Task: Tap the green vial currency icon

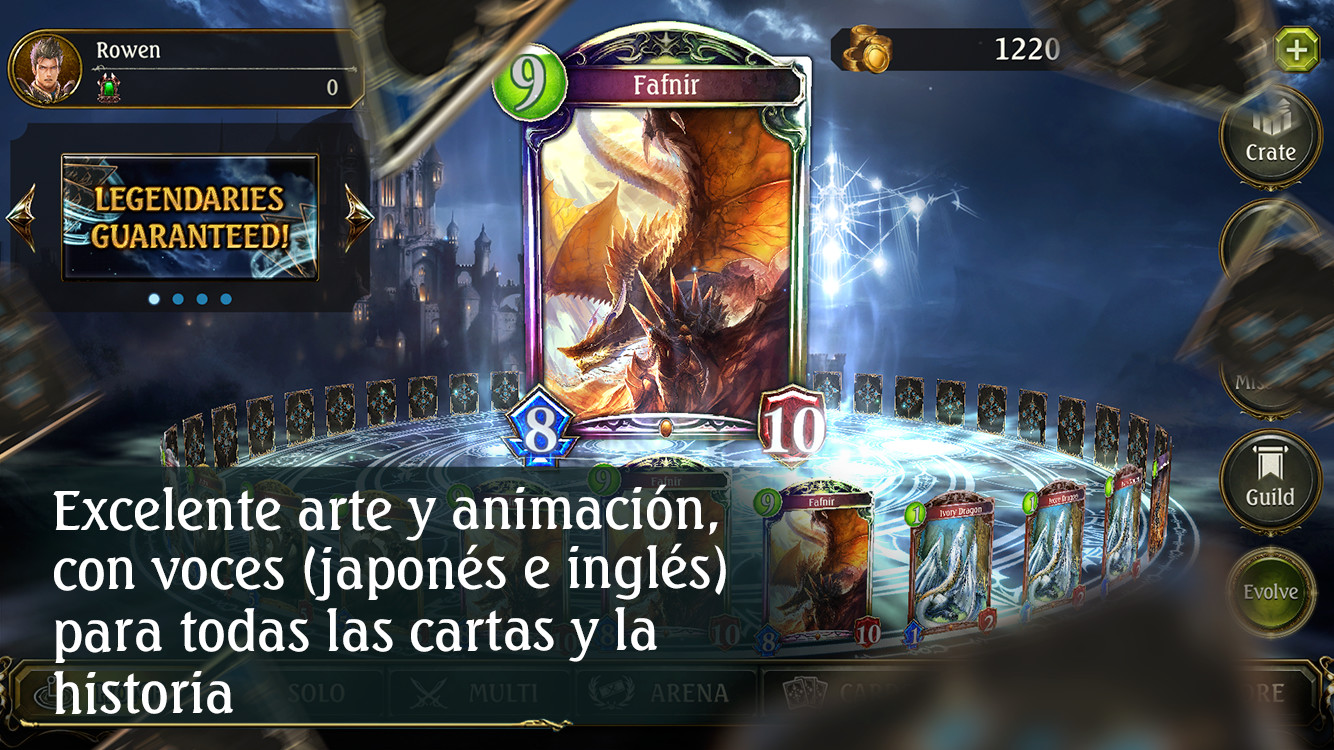Action: (107, 88)
